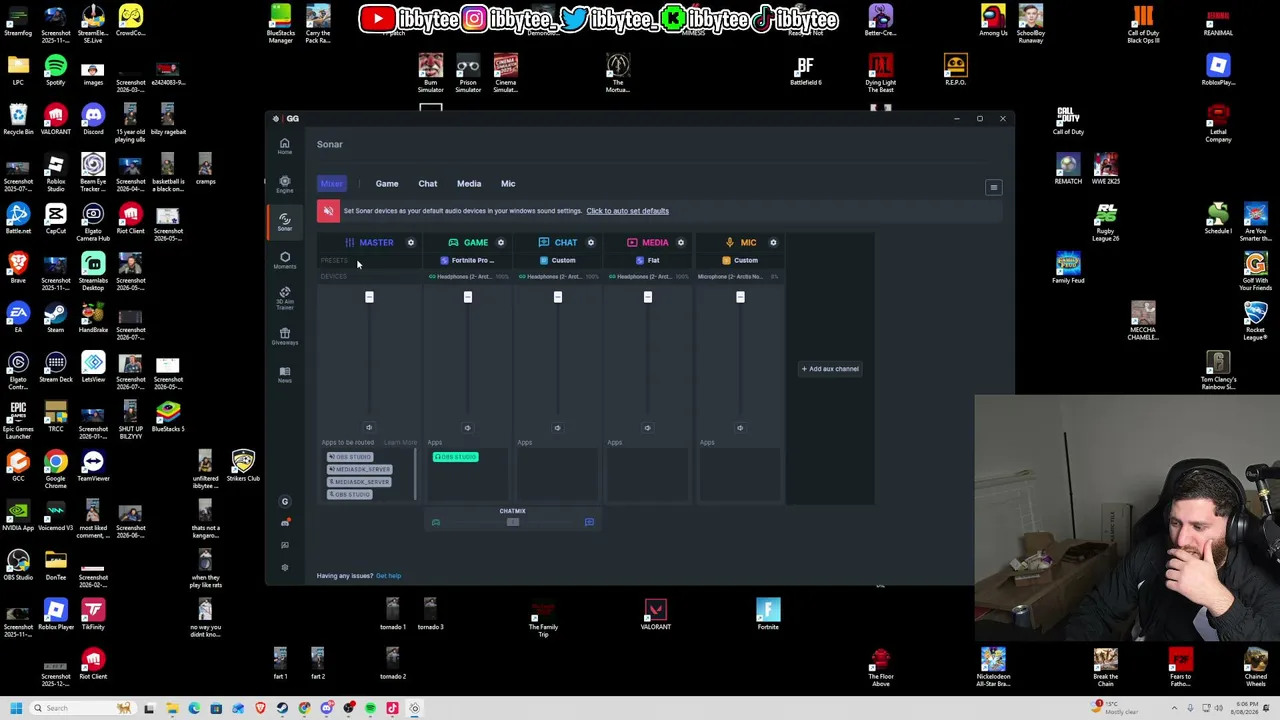The height and width of the screenshot is (720, 1280).
Task: Open Engine in the GG sidebar
Action: [x=285, y=185]
